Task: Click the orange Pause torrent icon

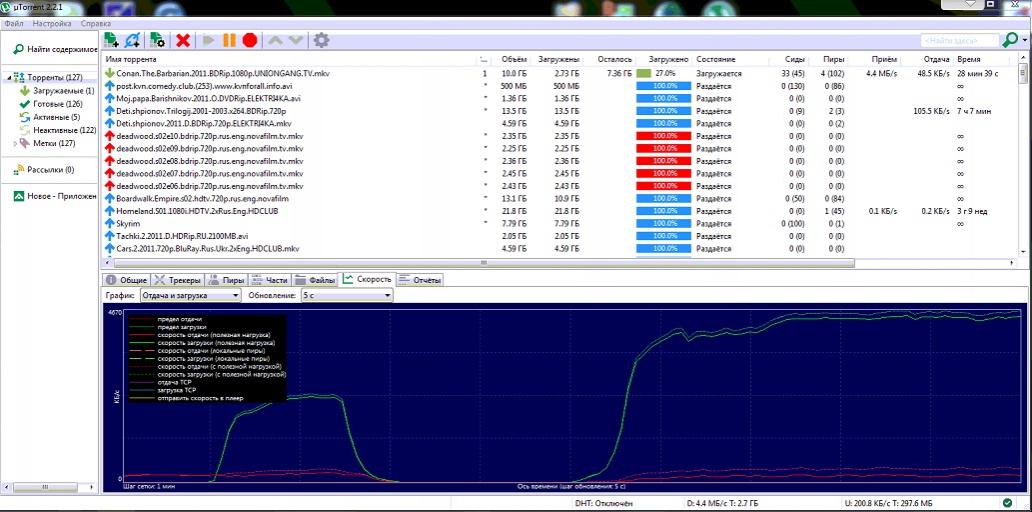Action: coord(229,41)
